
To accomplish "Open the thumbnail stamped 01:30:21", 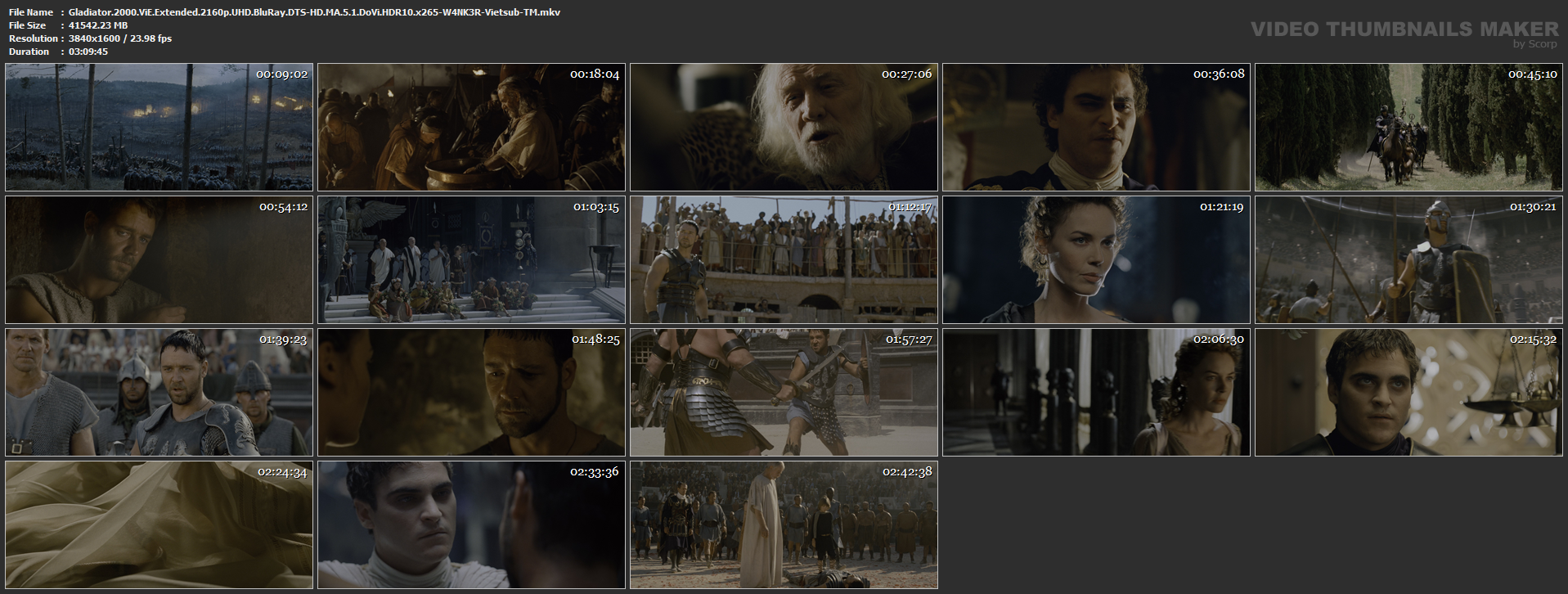I will (1409, 259).
